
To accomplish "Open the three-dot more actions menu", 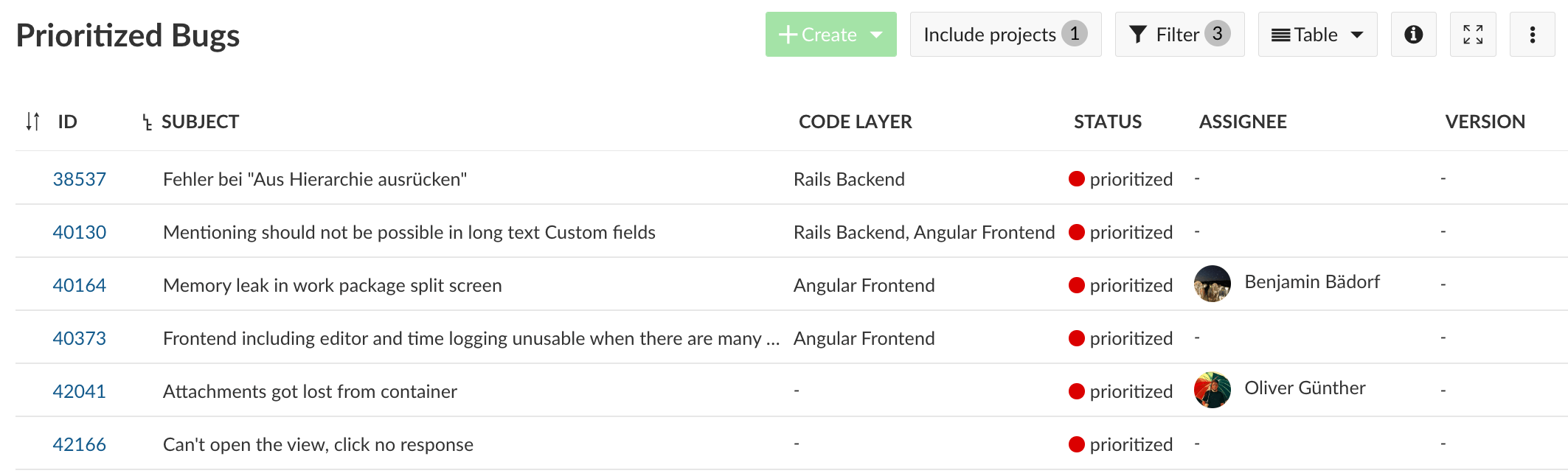I will pyautogui.click(x=1532, y=35).
